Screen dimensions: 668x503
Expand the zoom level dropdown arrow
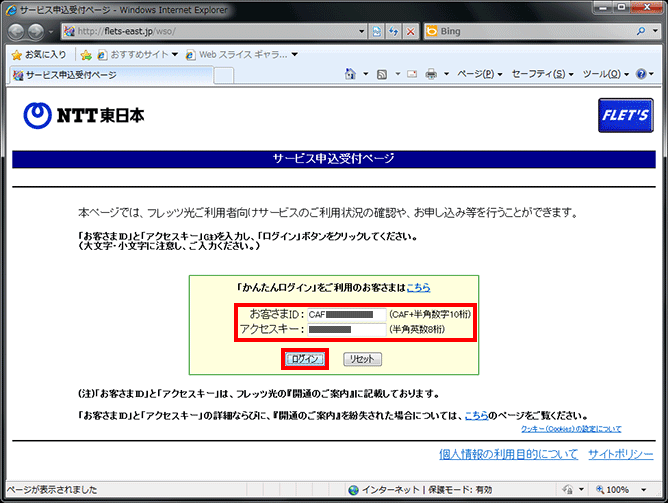[x=644, y=490]
